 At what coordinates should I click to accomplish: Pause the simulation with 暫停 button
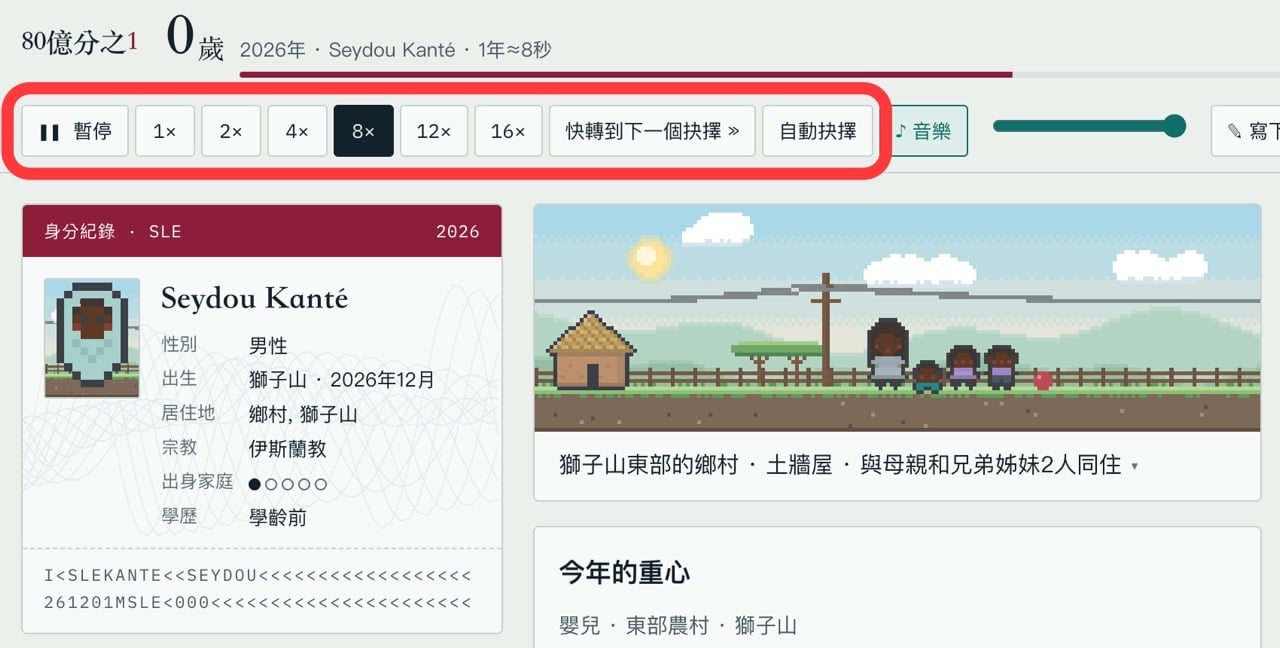pos(75,131)
